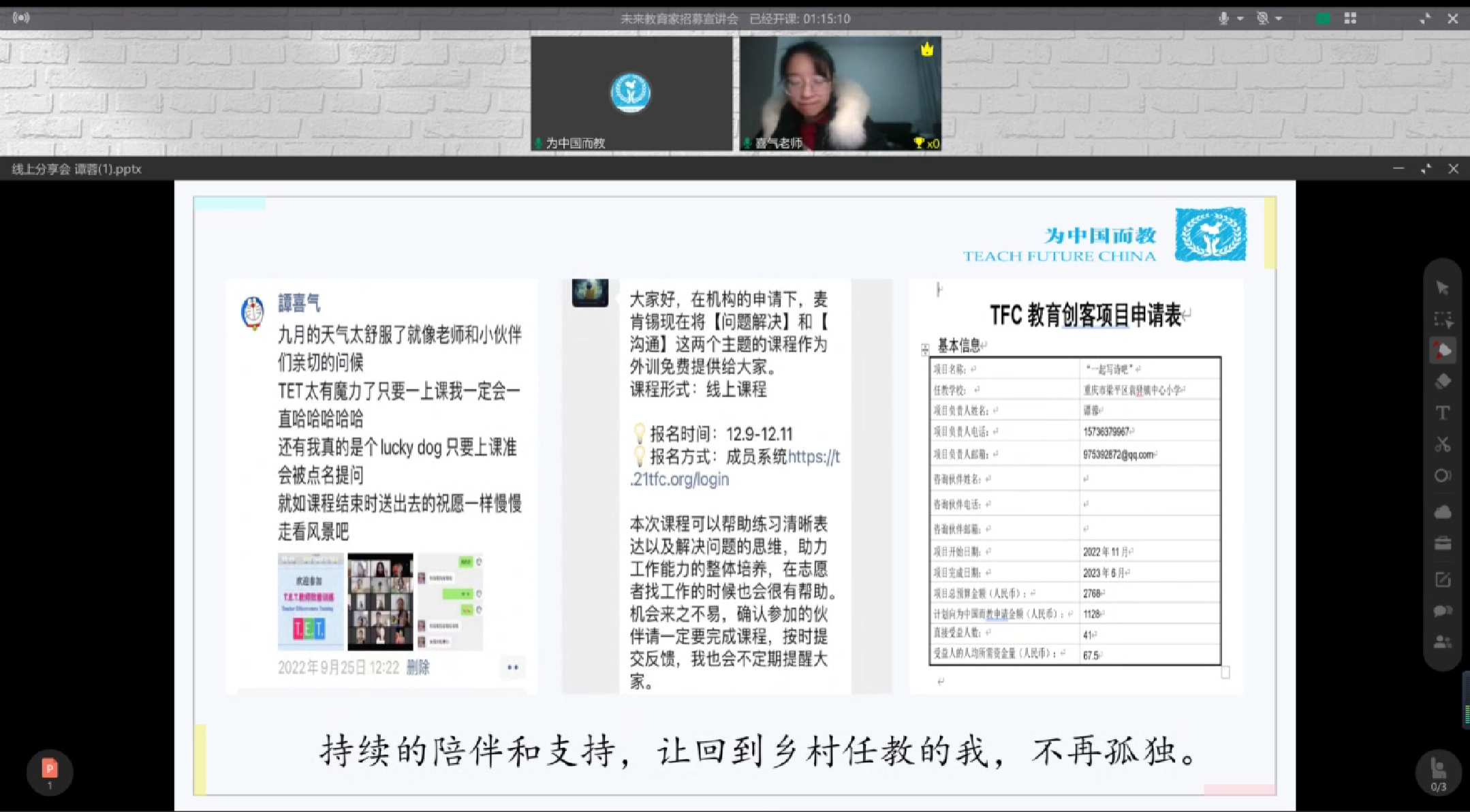Select the arrow pointer tool
Screen dimensions: 1470x812
pos(1442,288)
